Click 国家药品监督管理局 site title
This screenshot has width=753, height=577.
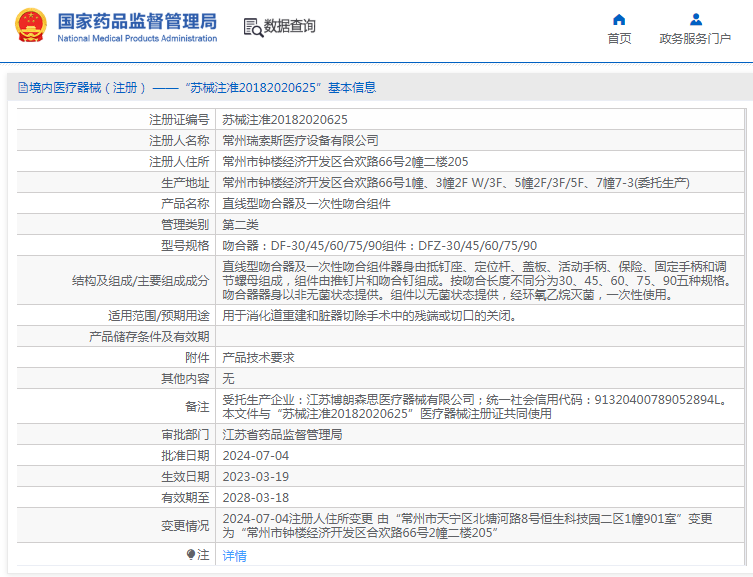[137, 22]
